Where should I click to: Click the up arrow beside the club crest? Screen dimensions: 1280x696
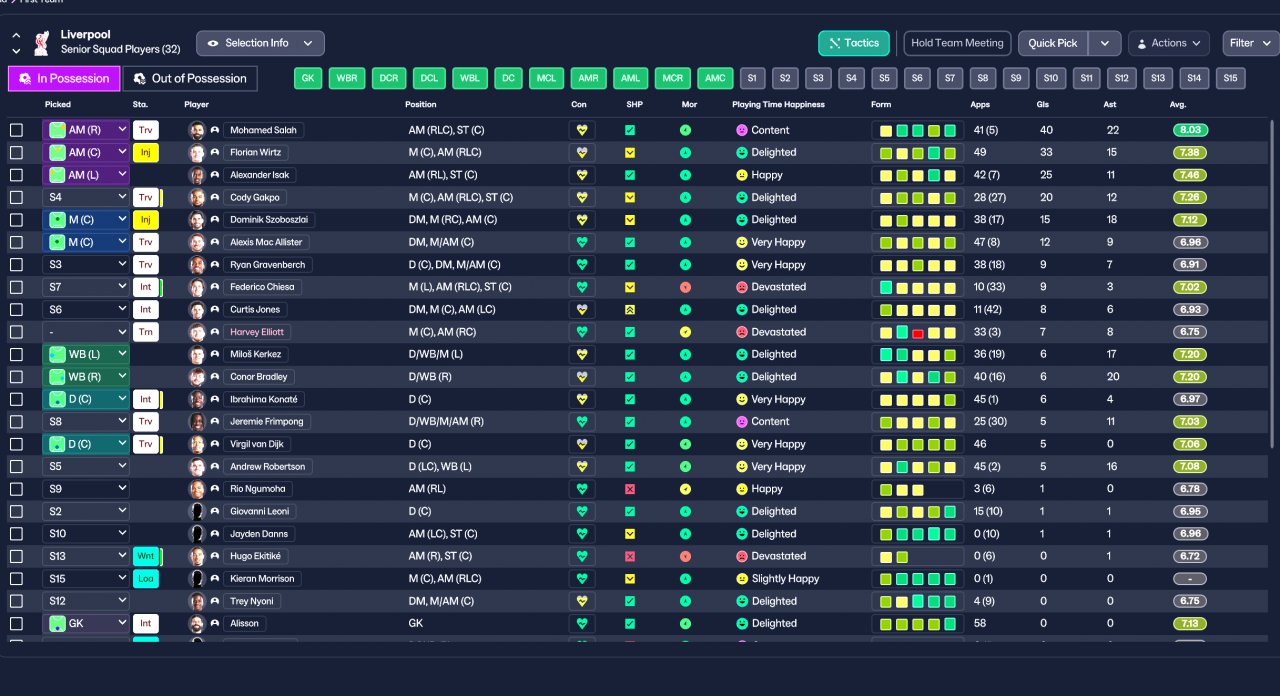tap(17, 36)
